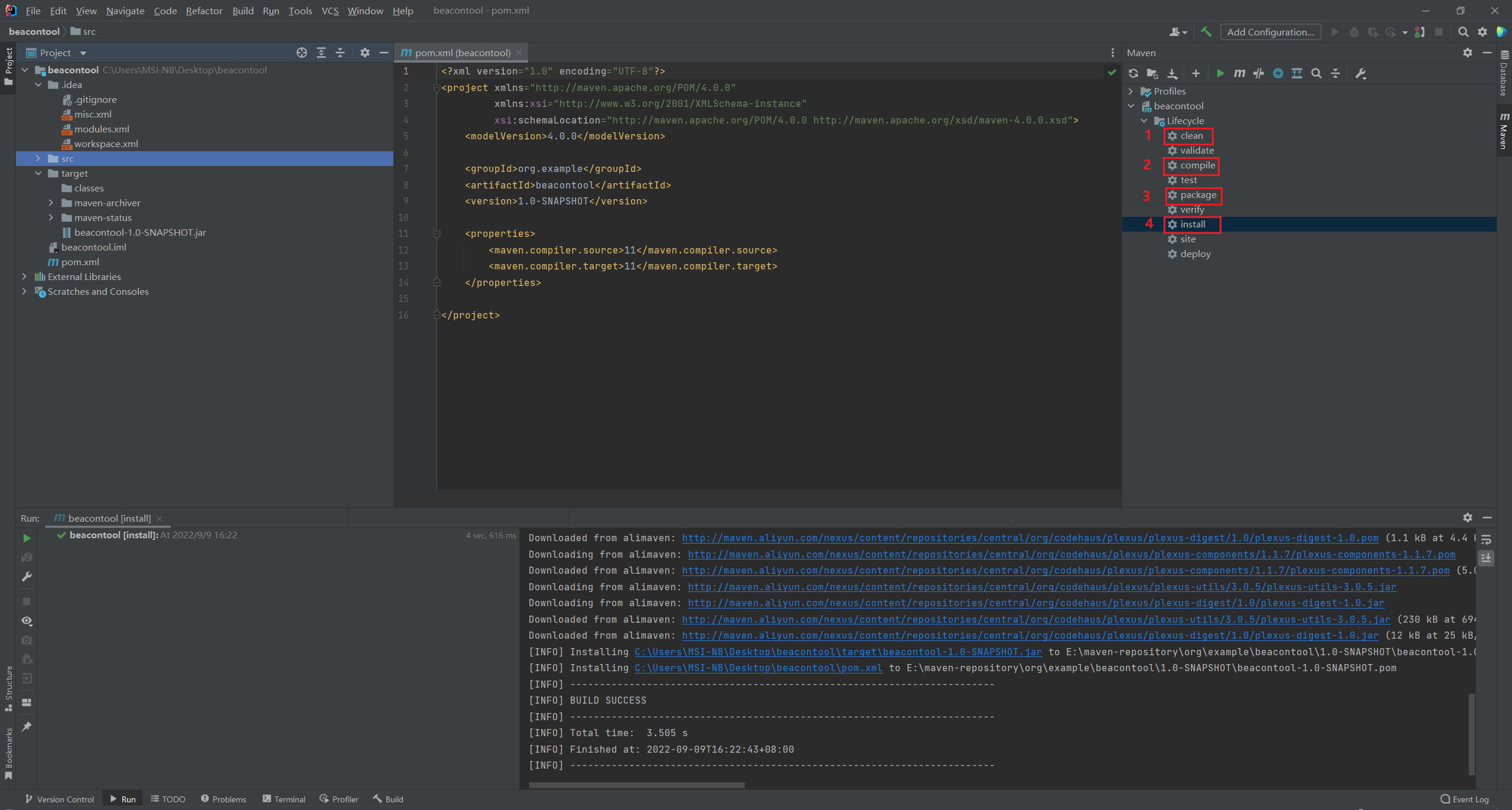Download sources and documentation in Maven panel
The image size is (1512, 810).
coord(1172,73)
